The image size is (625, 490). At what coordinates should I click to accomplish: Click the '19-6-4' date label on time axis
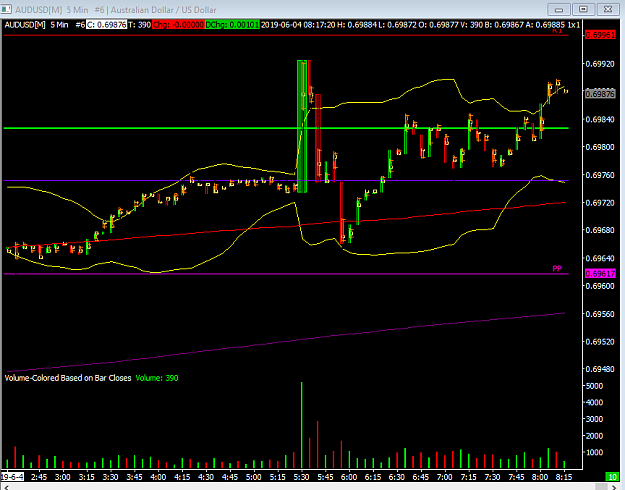[x=12, y=477]
